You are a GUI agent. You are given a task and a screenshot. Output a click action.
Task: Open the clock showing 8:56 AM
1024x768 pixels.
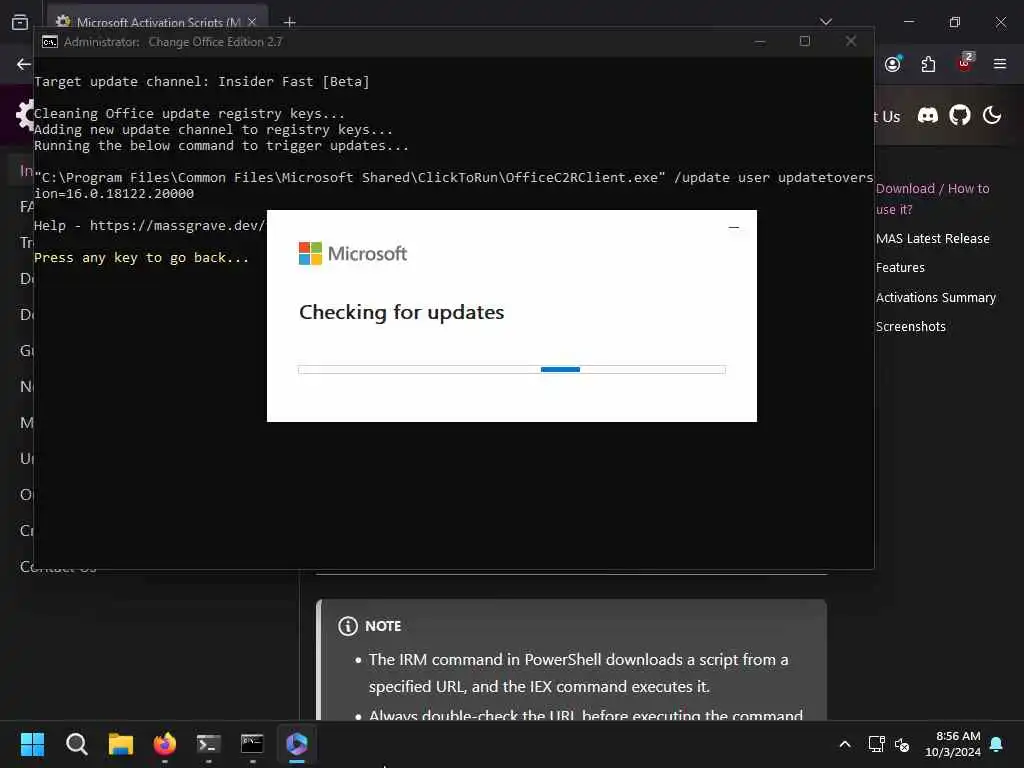(953, 744)
